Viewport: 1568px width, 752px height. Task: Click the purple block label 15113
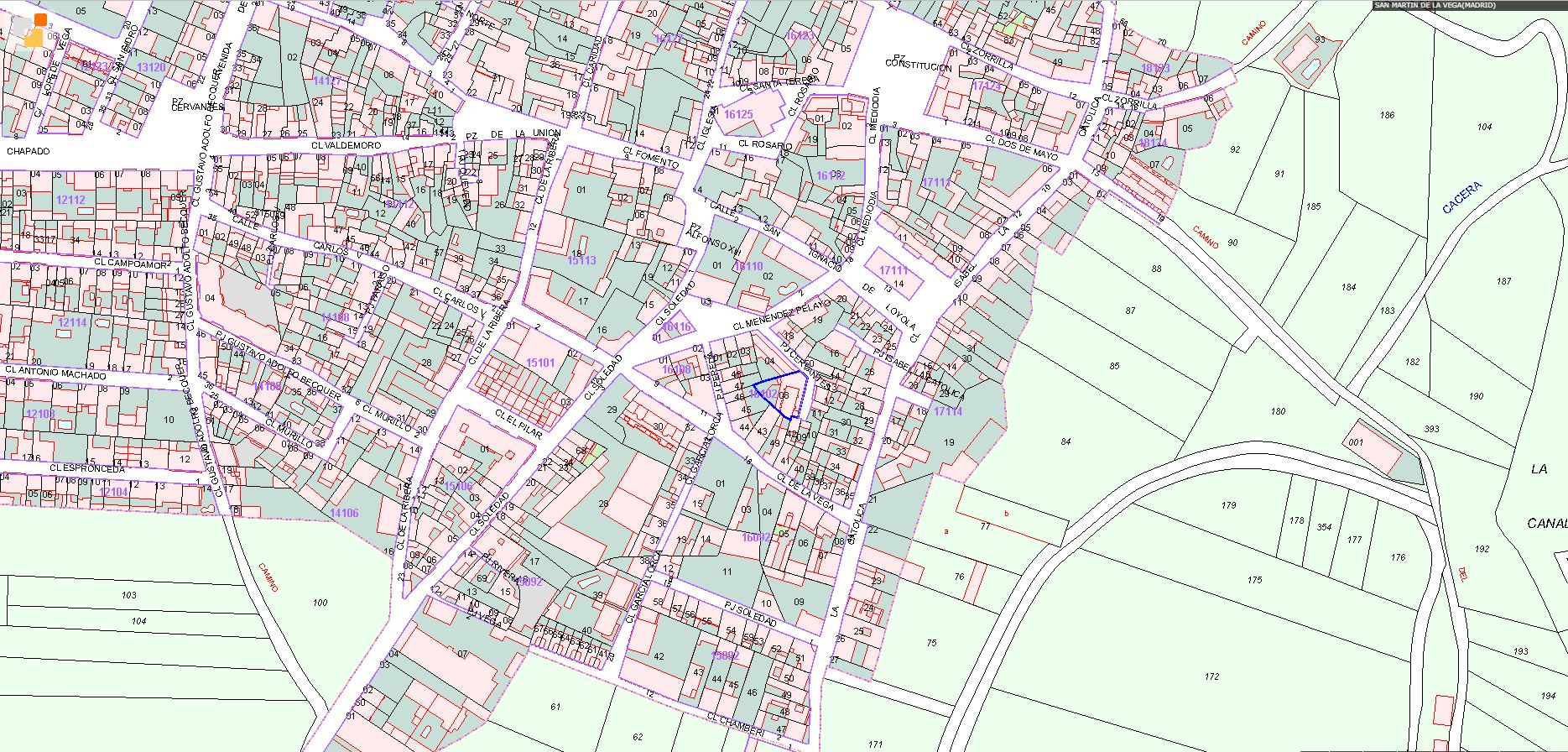(x=581, y=260)
